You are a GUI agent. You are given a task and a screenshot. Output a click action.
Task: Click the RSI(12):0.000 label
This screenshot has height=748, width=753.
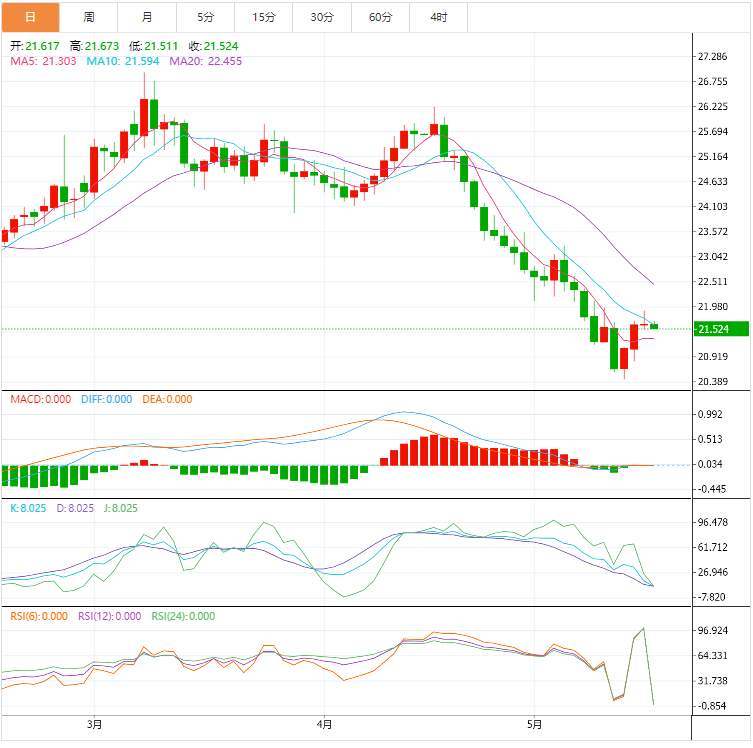109,616
